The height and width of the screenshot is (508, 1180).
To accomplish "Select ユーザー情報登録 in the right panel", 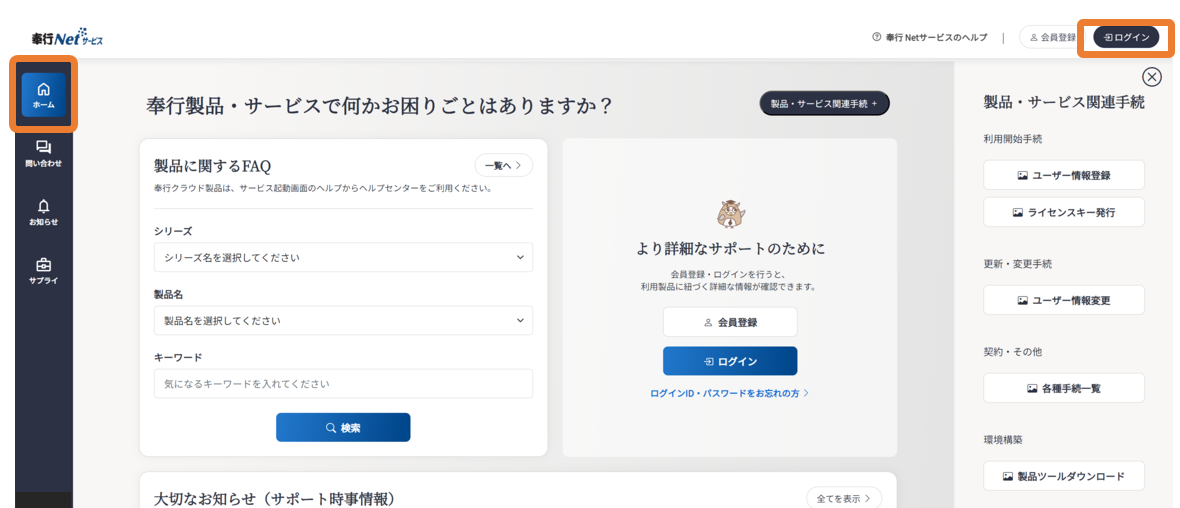I will 1063,175.
